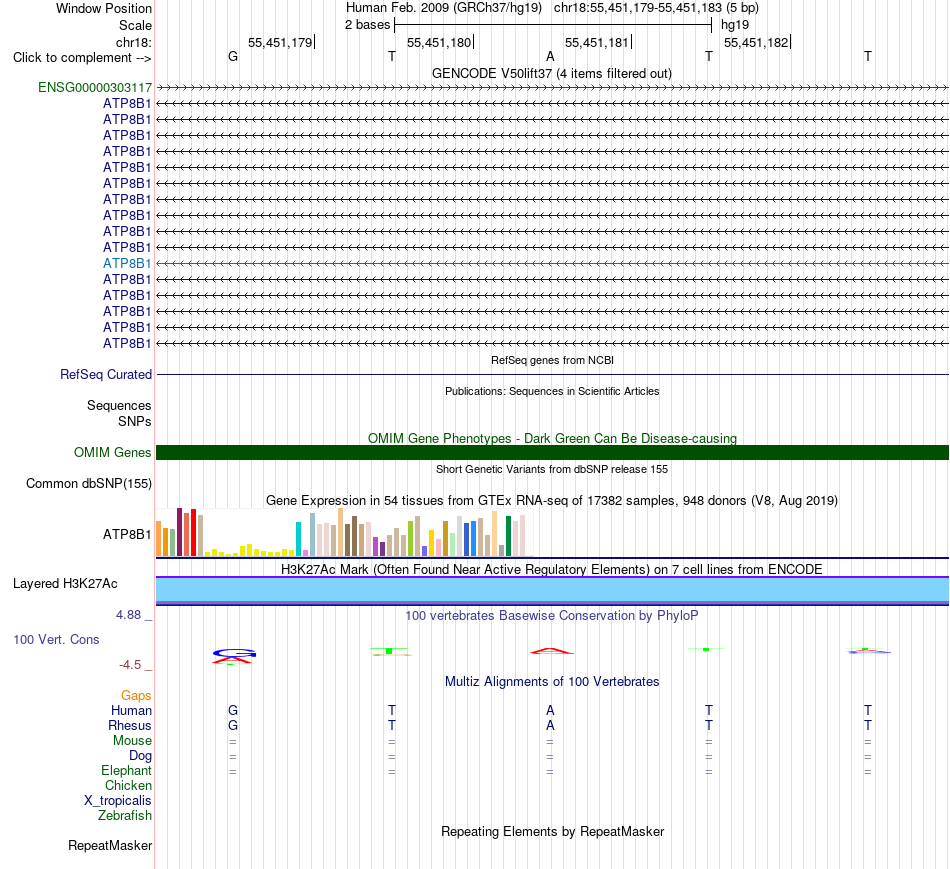Select the Window Position label
950x869 pixels.
104,8
